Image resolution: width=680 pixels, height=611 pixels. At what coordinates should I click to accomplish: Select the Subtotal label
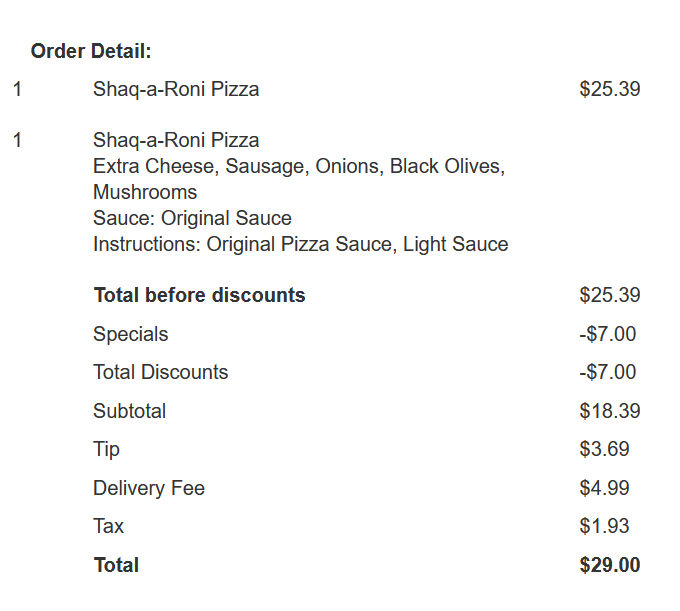pyautogui.click(x=129, y=411)
